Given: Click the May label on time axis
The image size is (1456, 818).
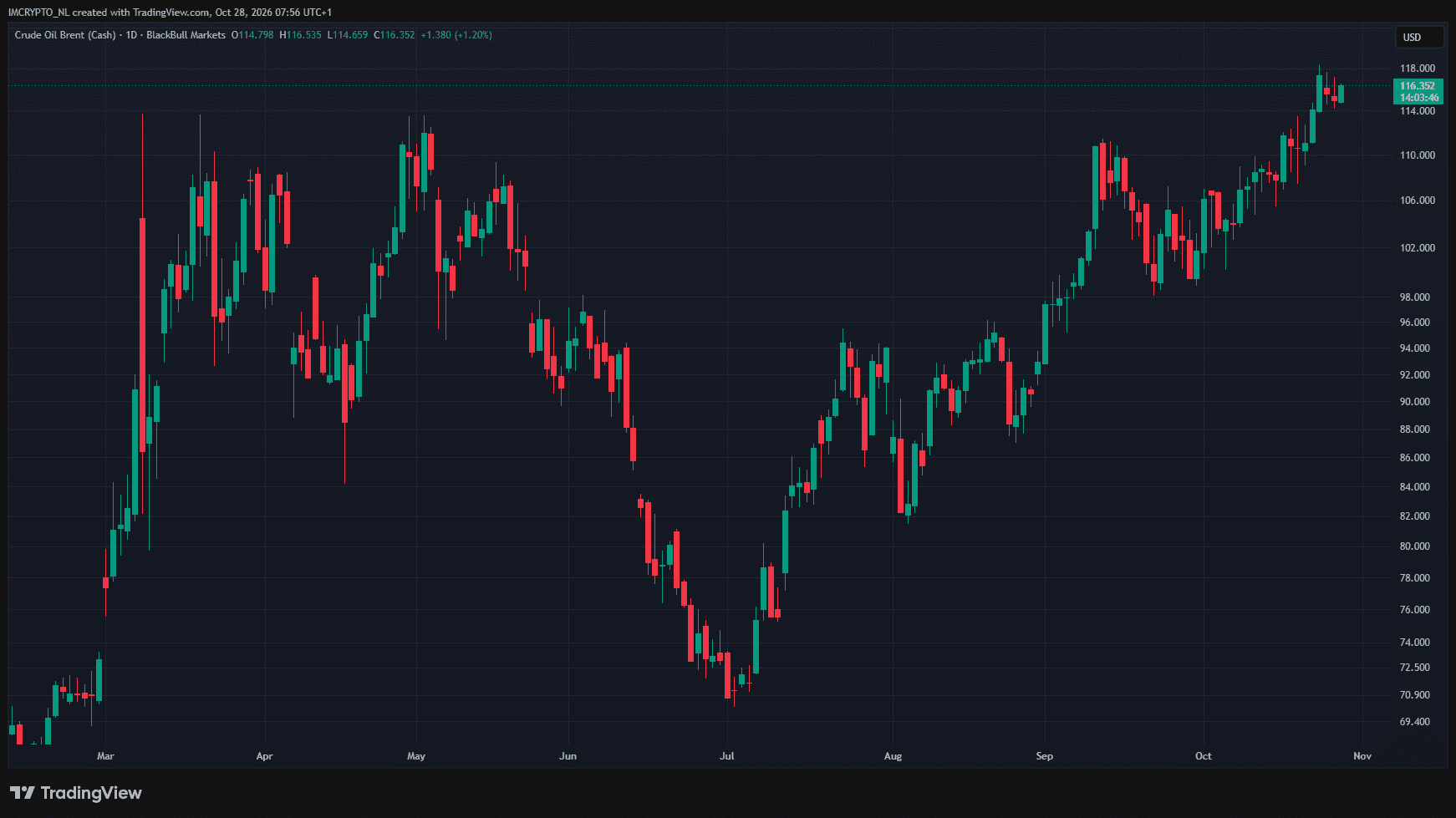Looking at the screenshot, I should [x=416, y=756].
